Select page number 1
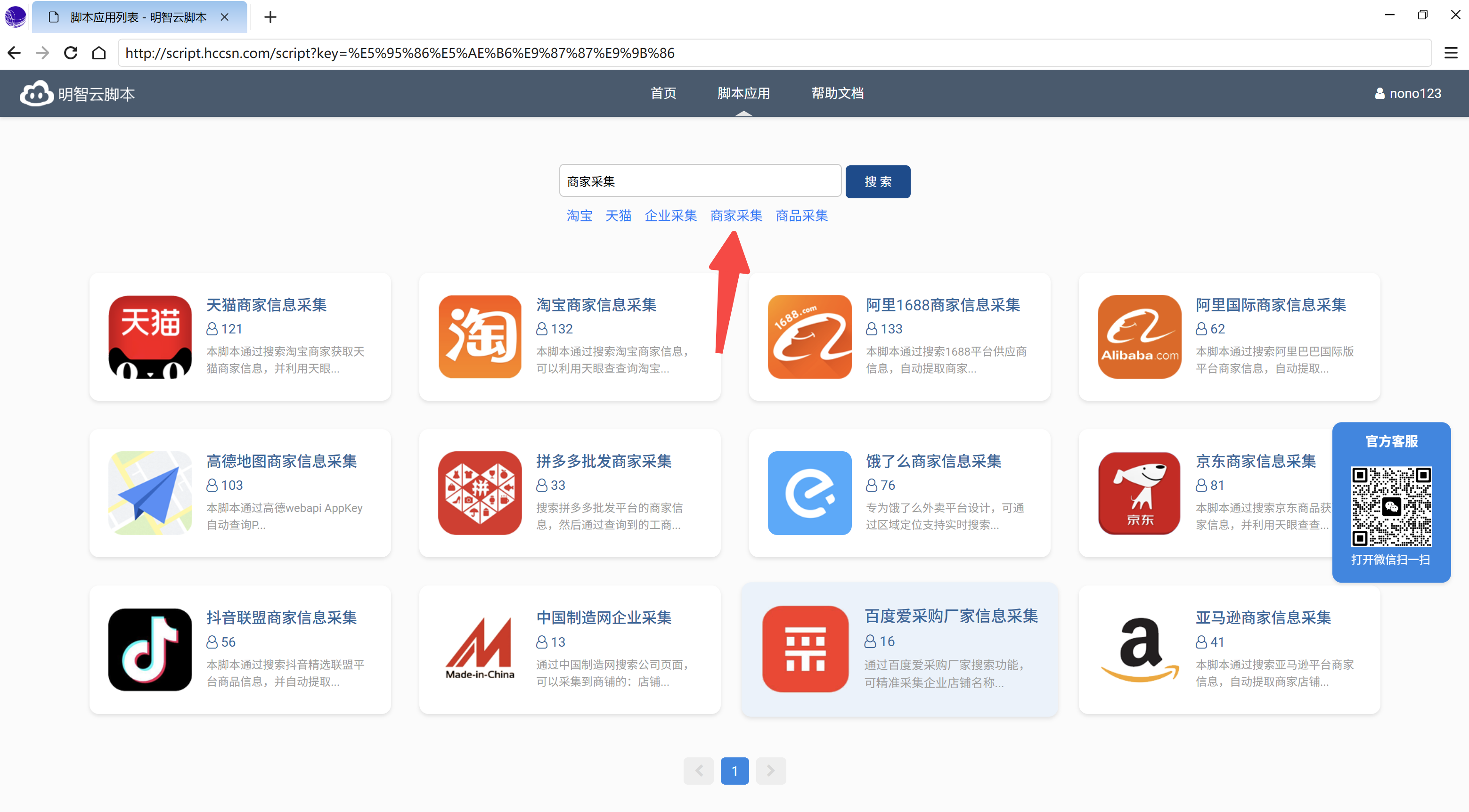 click(734, 771)
